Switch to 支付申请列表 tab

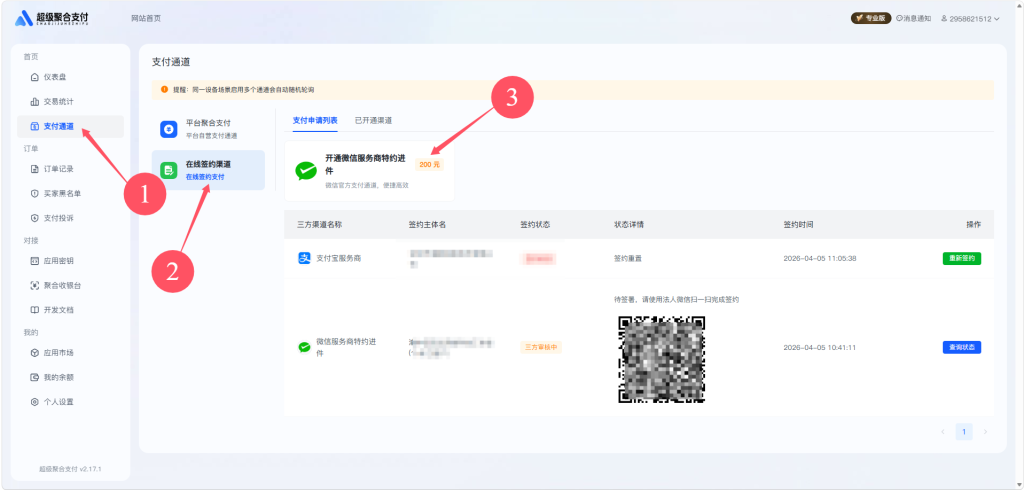tap(315, 120)
